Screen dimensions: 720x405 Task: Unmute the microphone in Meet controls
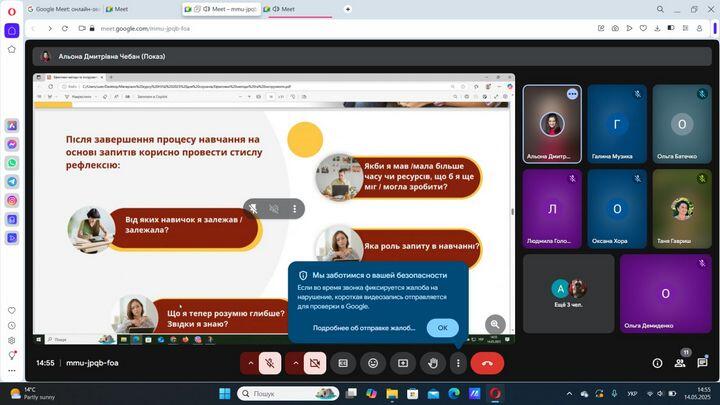point(270,363)
